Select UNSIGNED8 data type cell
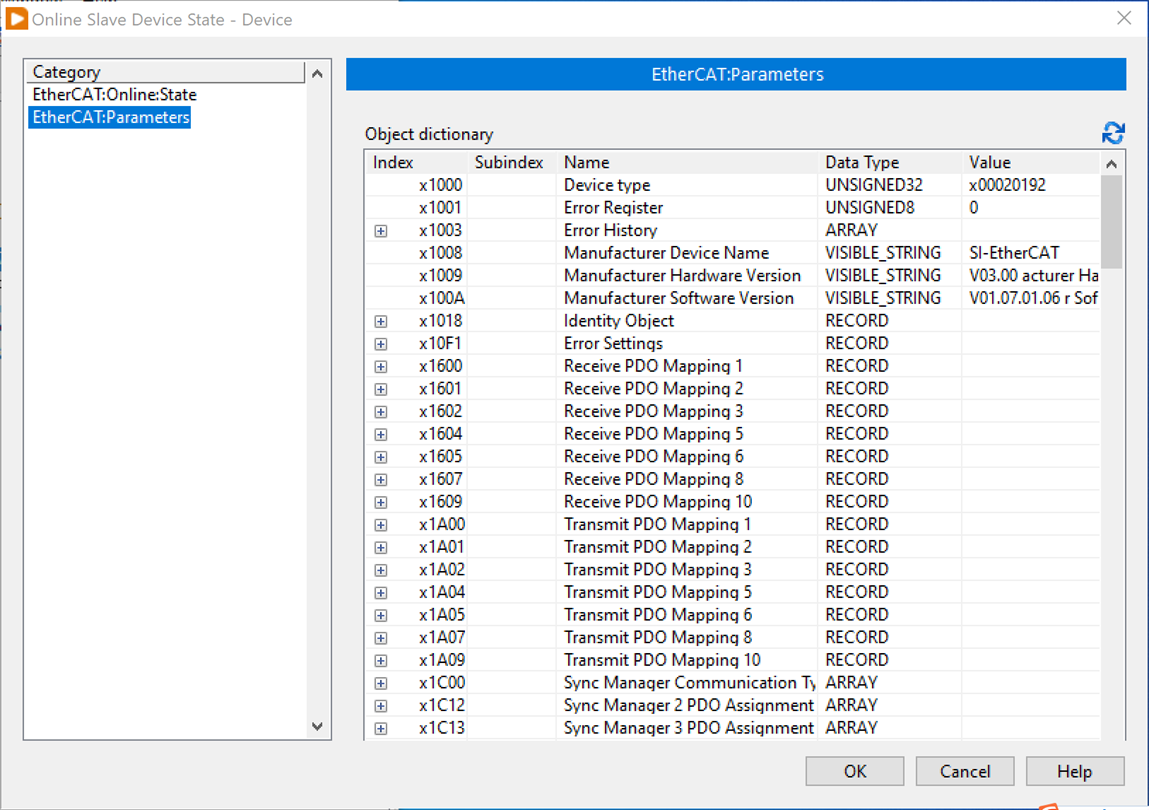Screen dimensions: 1149x810 (870, 208)
